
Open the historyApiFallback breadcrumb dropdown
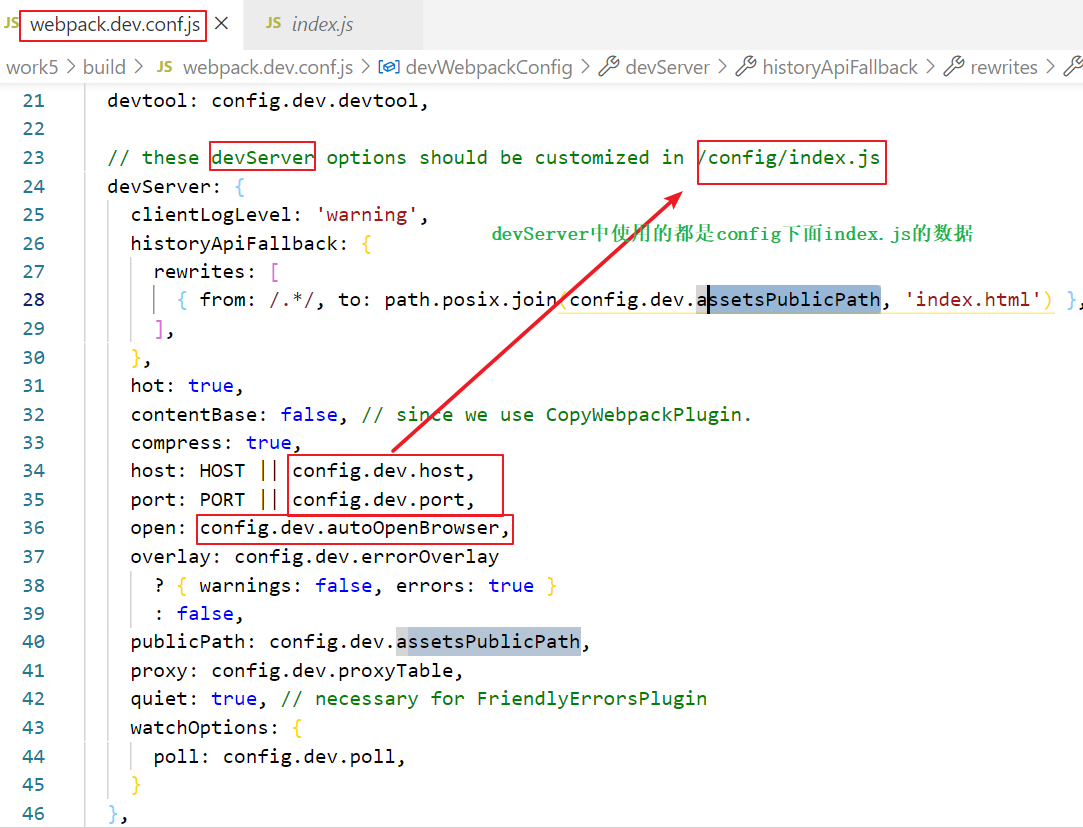[x=839, y=67]
